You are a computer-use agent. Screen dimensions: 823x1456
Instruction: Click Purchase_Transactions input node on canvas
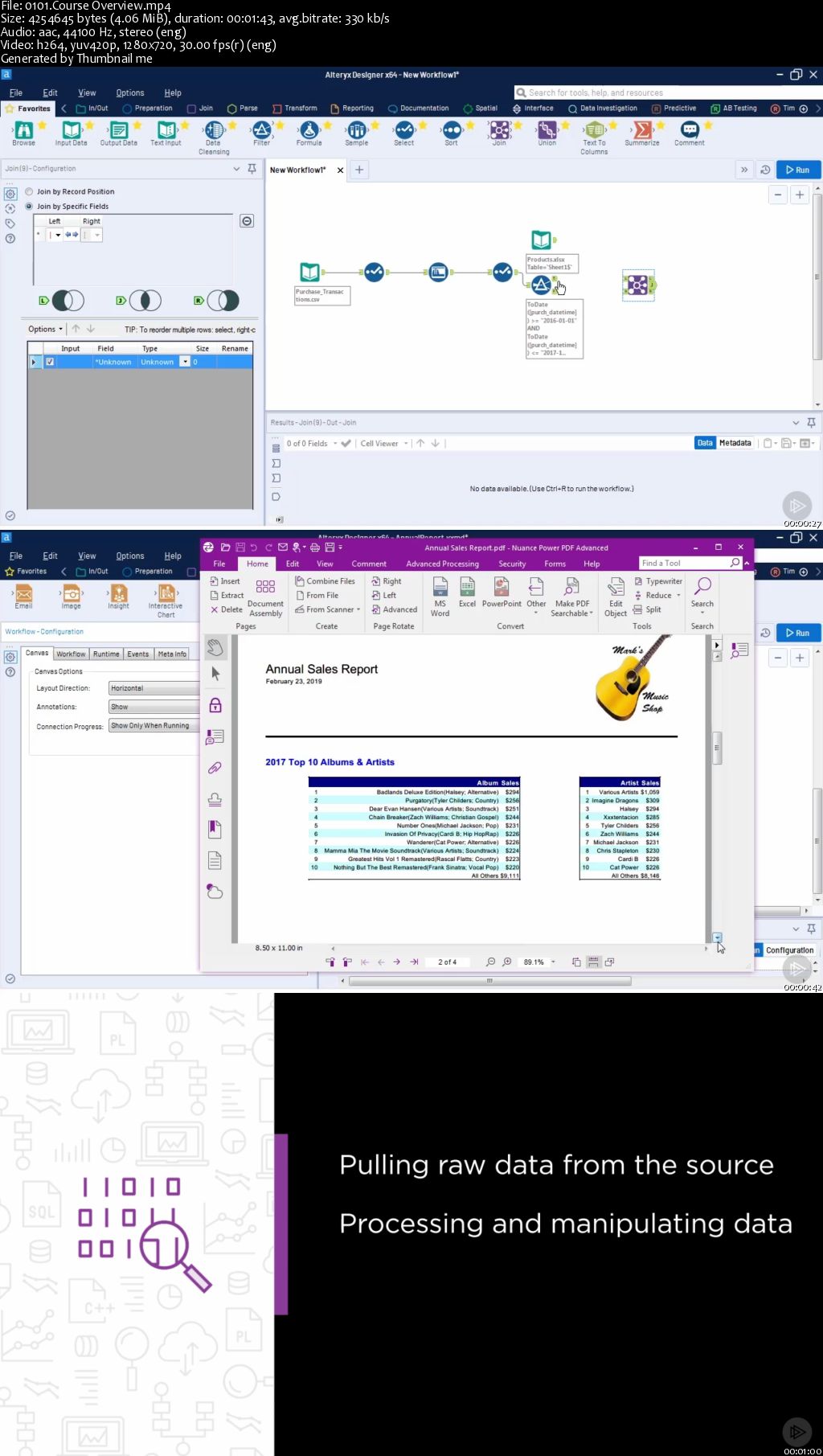[309, 272]
